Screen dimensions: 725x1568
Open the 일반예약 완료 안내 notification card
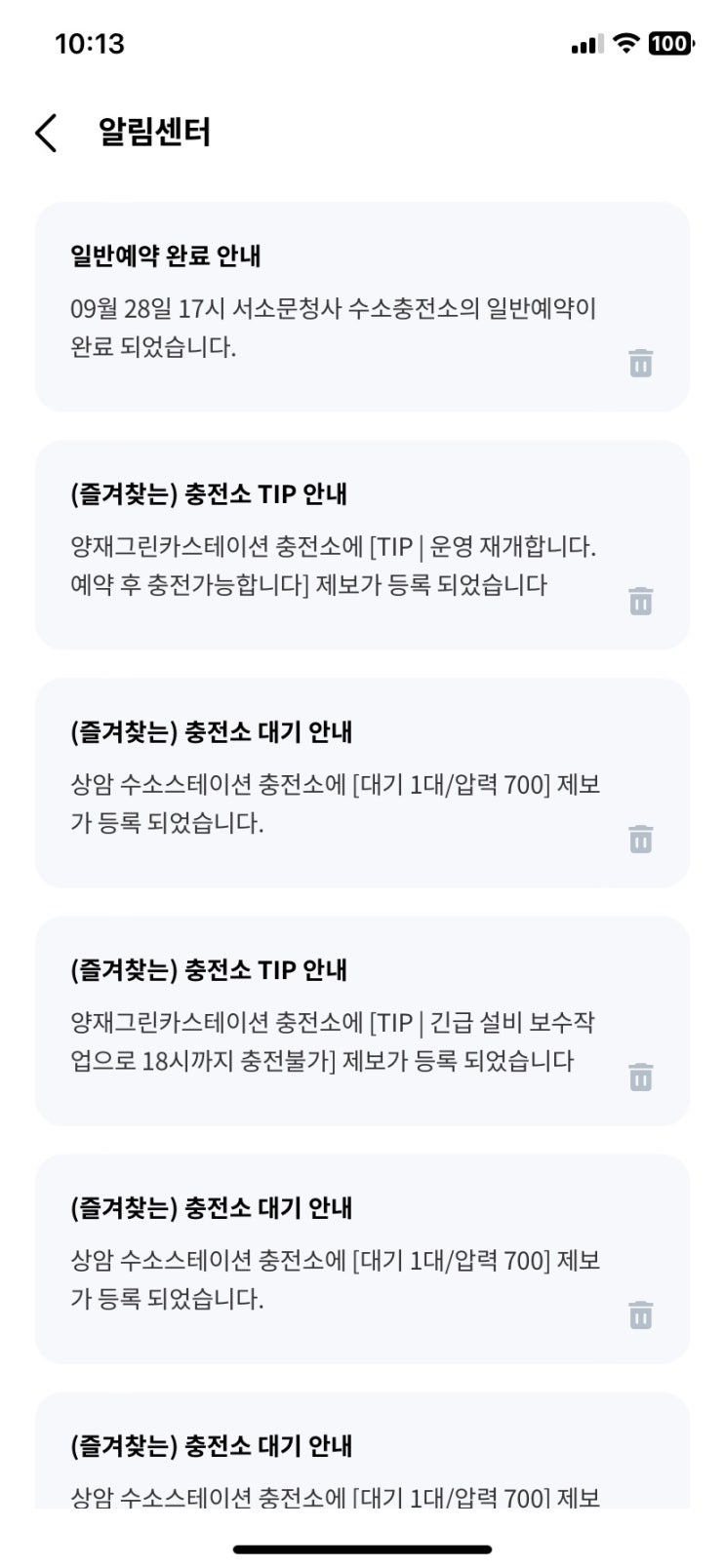click(362, 306)
